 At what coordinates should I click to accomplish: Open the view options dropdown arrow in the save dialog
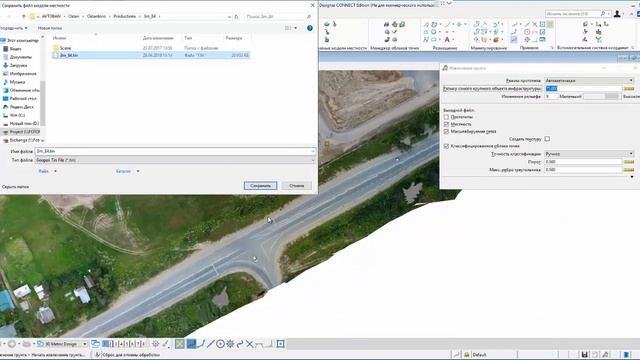click(x=296, y=28)
